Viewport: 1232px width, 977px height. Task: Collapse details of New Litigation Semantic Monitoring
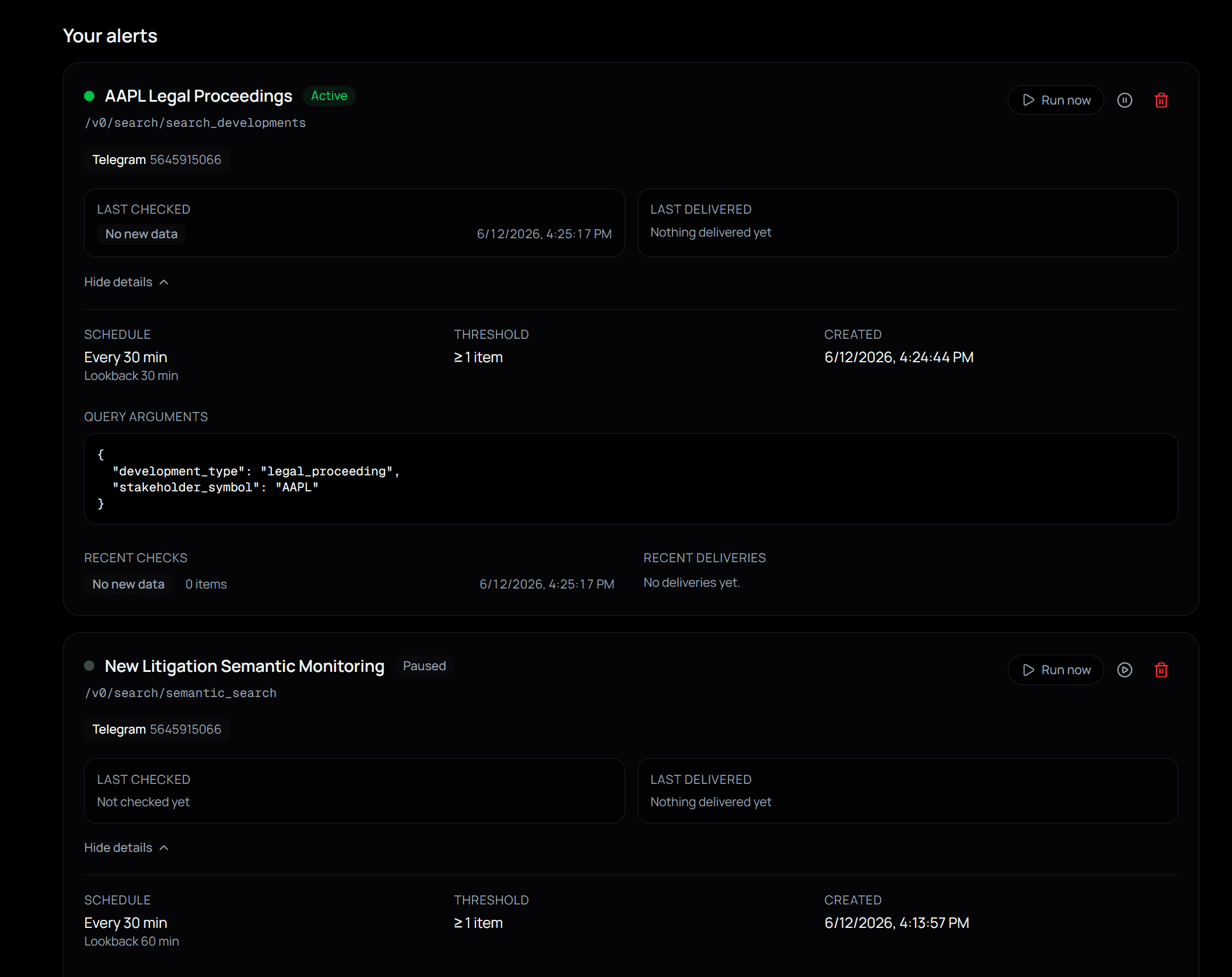point(126,848)
